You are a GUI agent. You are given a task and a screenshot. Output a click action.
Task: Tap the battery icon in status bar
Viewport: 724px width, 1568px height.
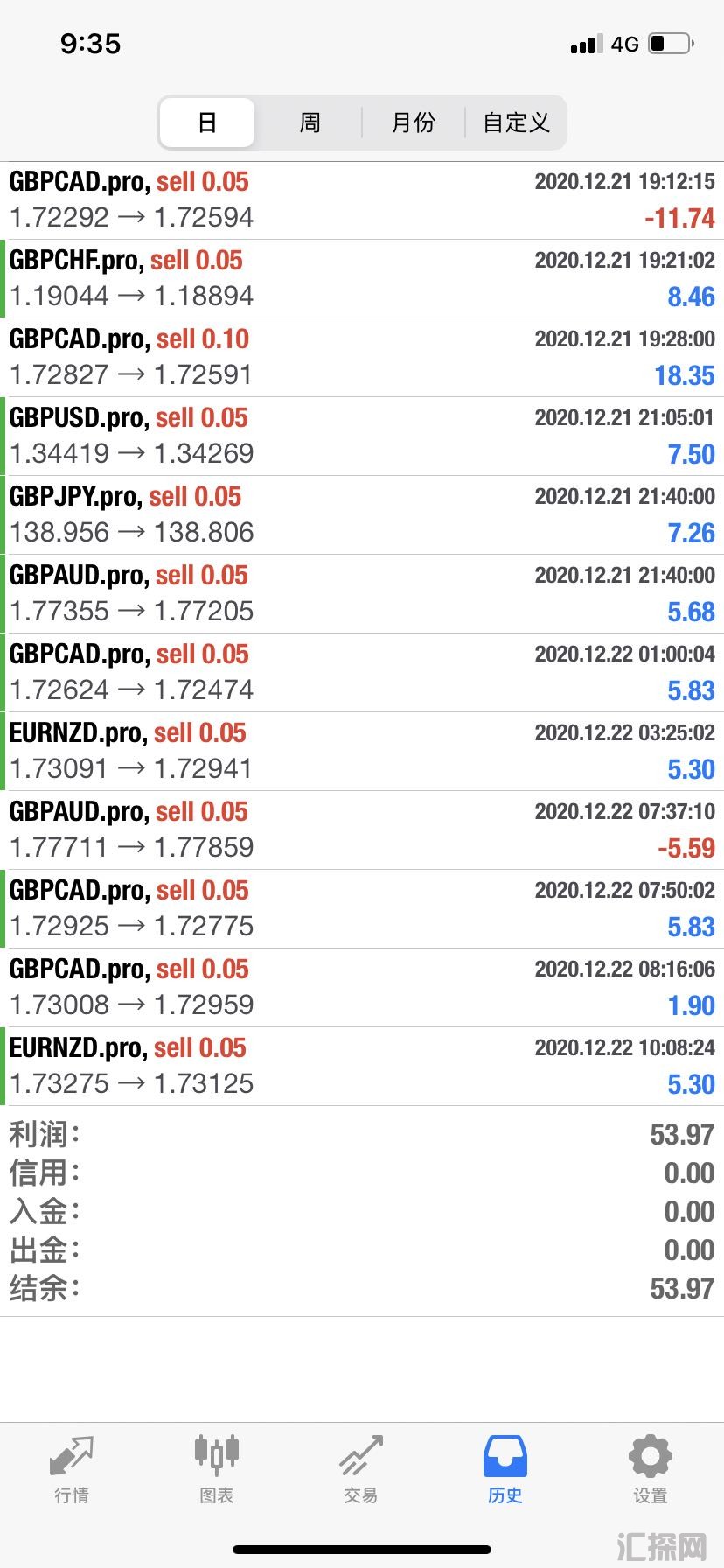click(672, 44)
